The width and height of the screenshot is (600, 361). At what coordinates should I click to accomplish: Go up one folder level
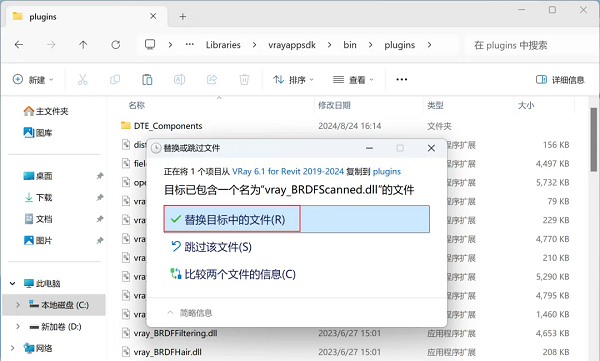(x=83, y=45)
